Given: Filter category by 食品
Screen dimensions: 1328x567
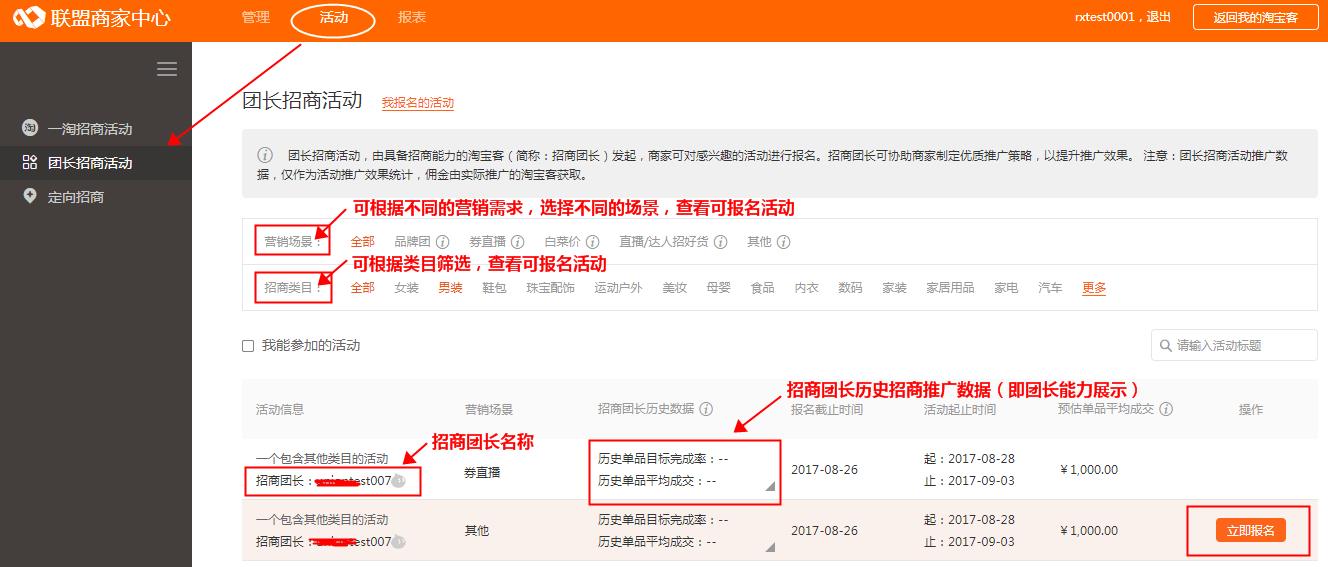Looking at the screenshot, I should [x=762, y=288].
